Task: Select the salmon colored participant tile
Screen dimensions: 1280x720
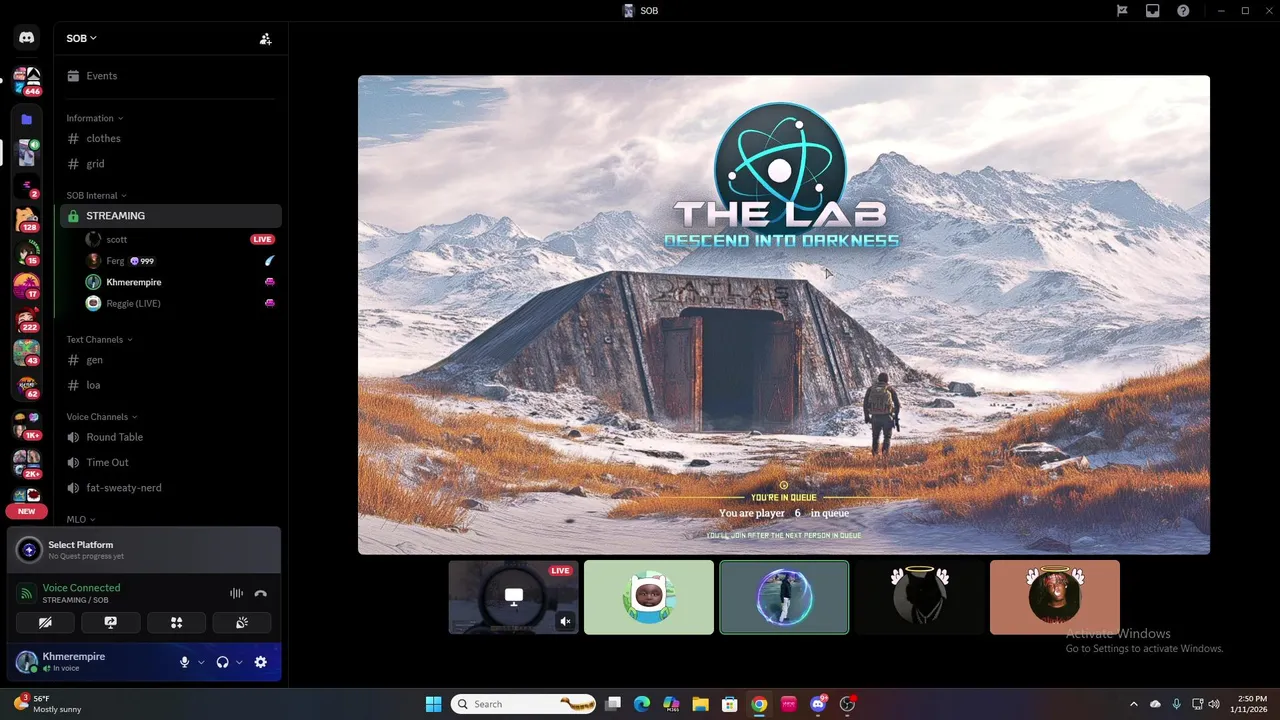Action: (x=1055, y=597)
